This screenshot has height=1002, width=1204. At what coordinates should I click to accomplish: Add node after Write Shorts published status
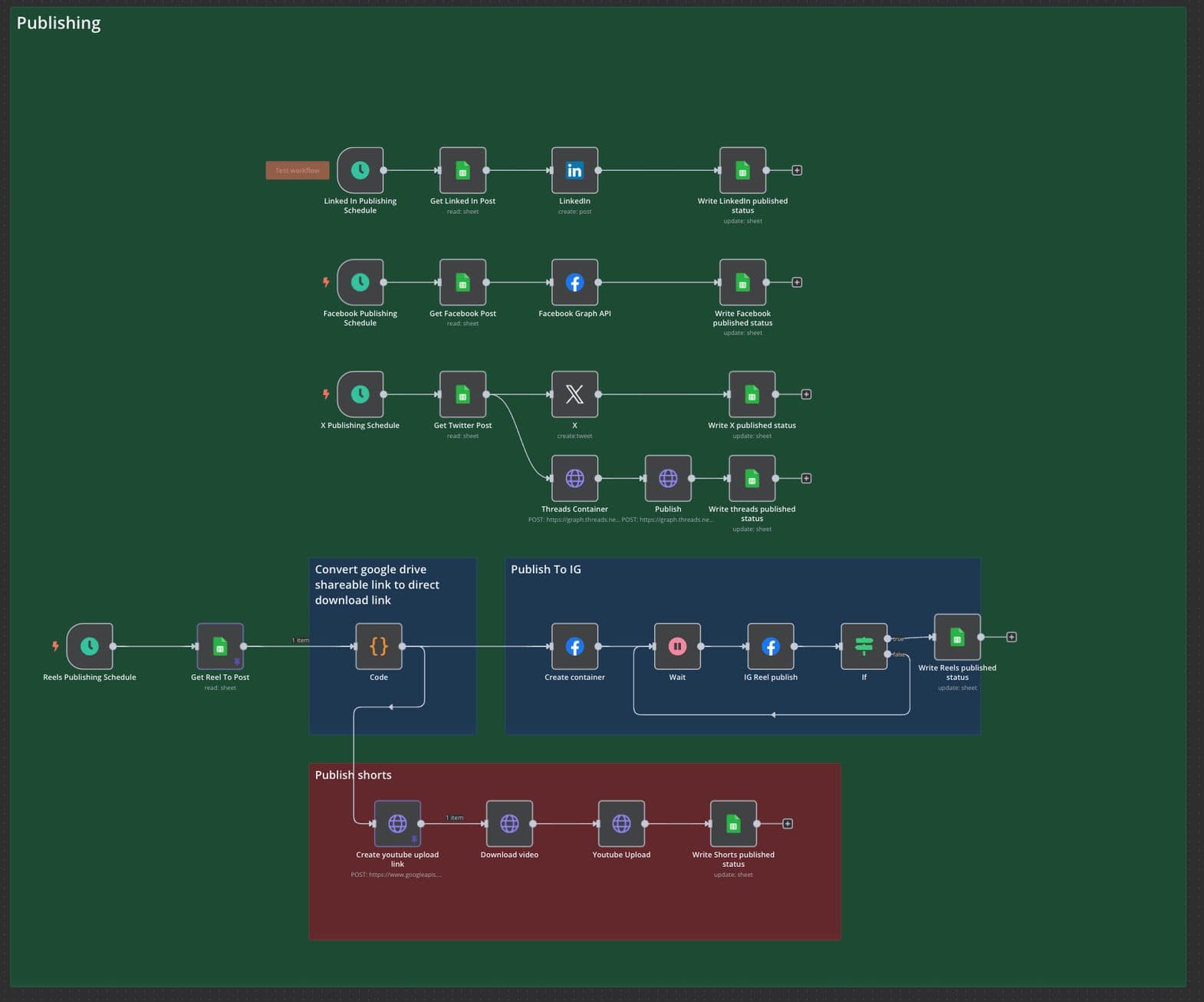pos(788,824)
